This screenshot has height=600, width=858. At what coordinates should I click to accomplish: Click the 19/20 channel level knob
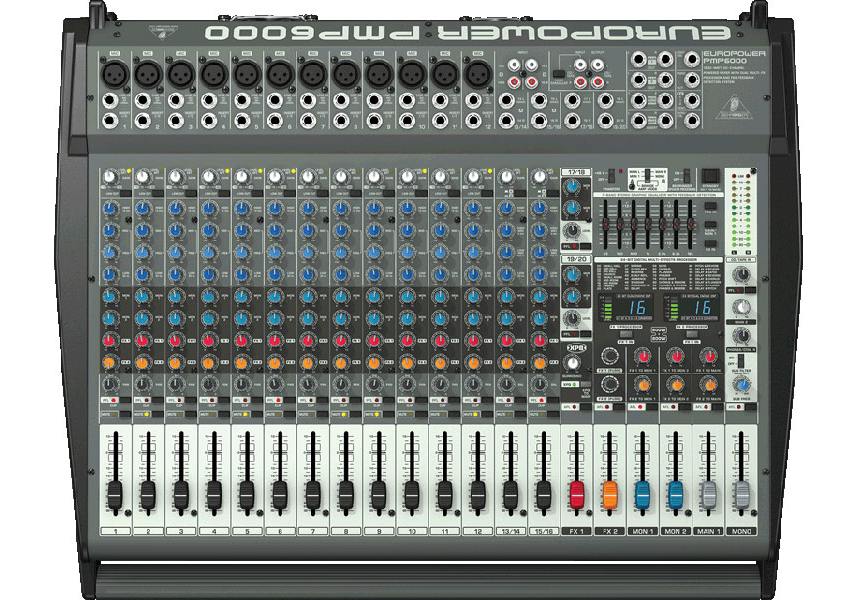coord(572,318)
